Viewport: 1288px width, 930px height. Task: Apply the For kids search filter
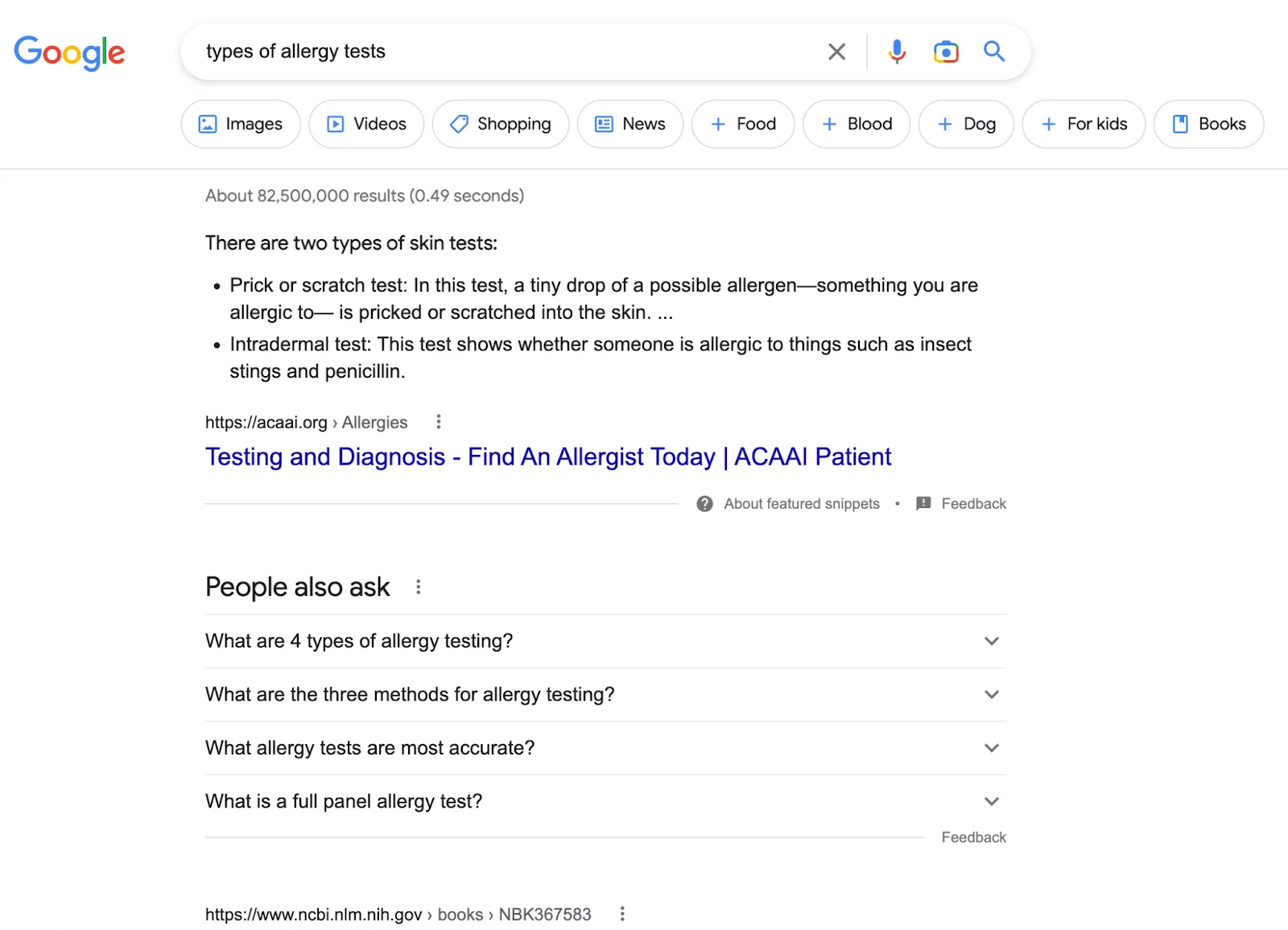pyautogui.click(x=1084, y=124)
